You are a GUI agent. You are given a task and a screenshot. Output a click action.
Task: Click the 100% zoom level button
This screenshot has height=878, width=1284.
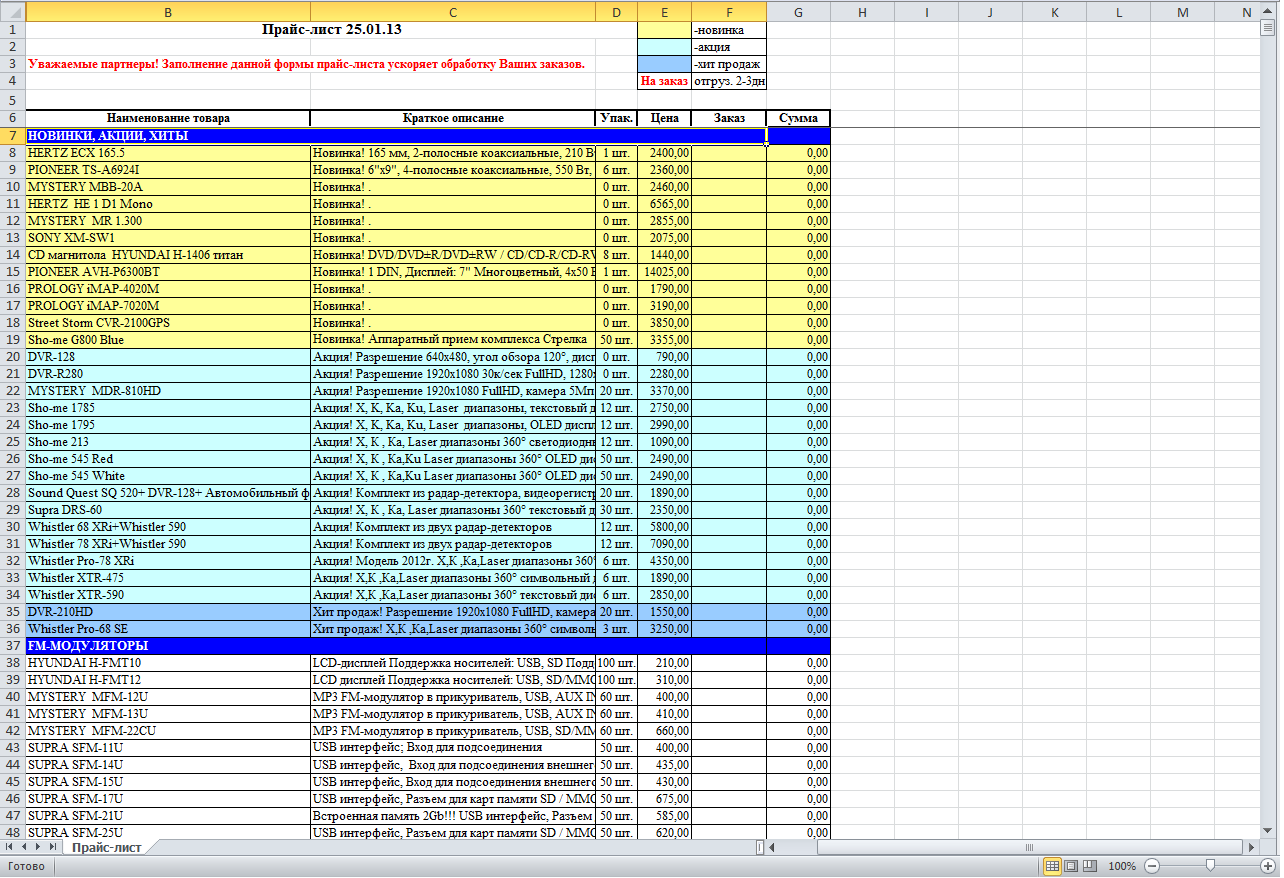[x=1122, y=866]
